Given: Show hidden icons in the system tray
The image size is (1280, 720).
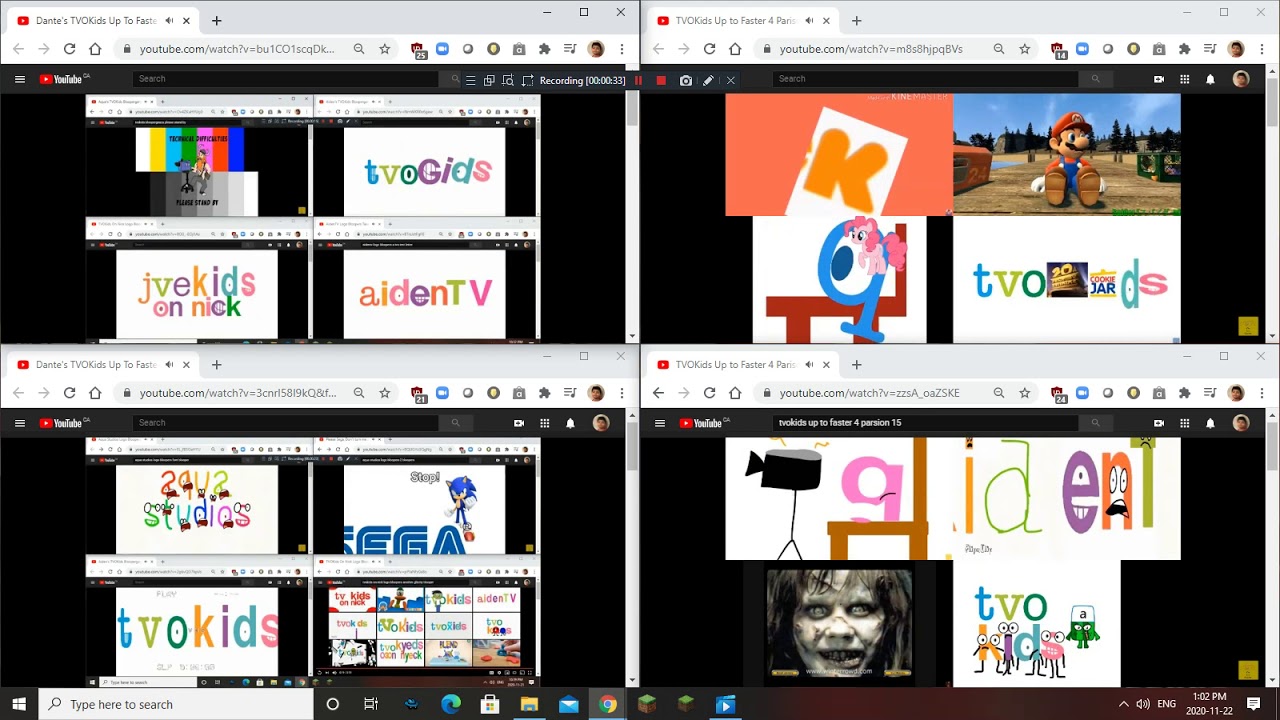Looking at the screenshot, I should (1123, 704).
